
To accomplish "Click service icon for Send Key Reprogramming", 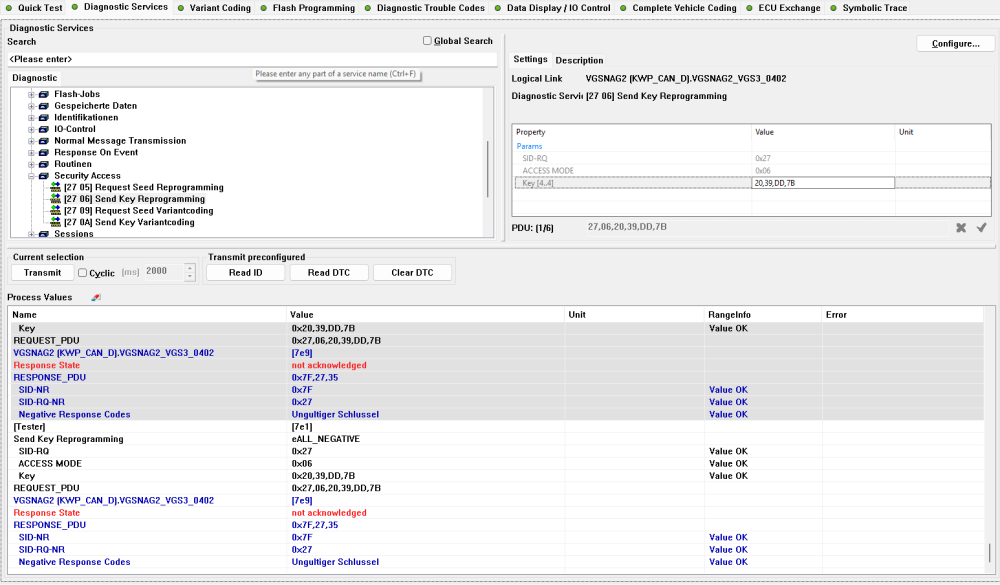I will tap(55, 198).
